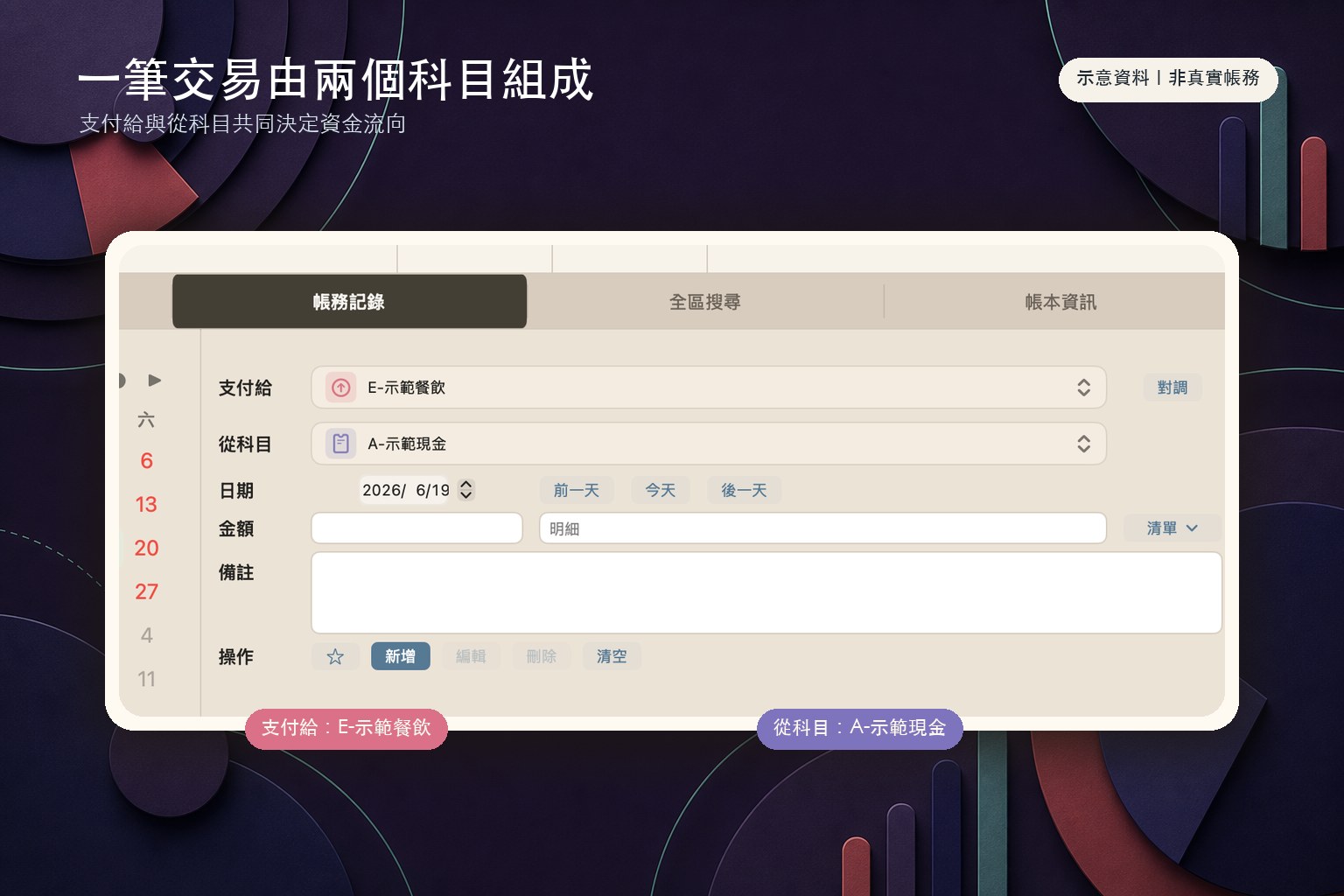
Task: Expand the 清單 dropdown menu
Action: click(1172, 528)
